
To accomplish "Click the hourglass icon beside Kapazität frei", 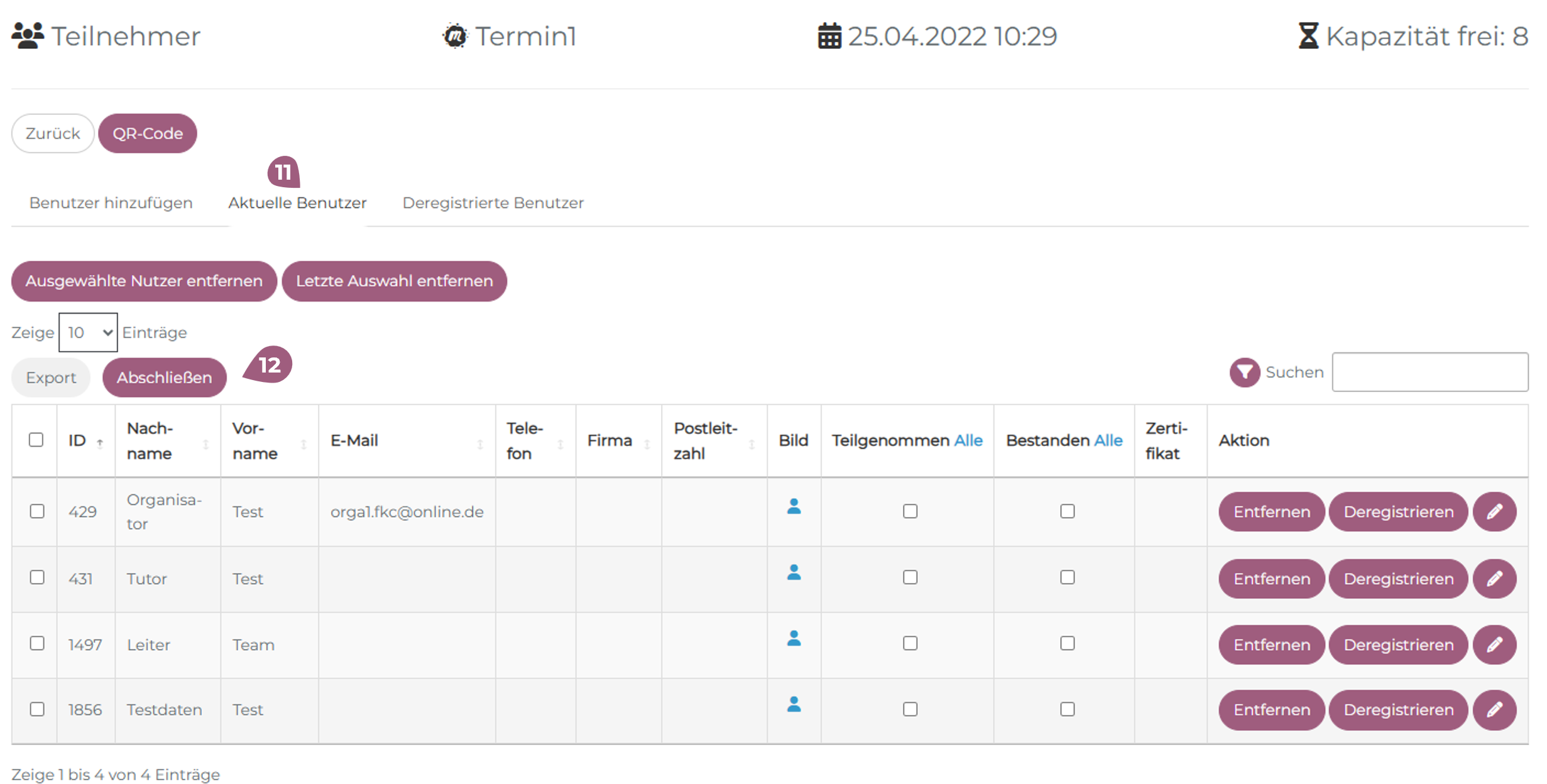I will (1308, 36).
